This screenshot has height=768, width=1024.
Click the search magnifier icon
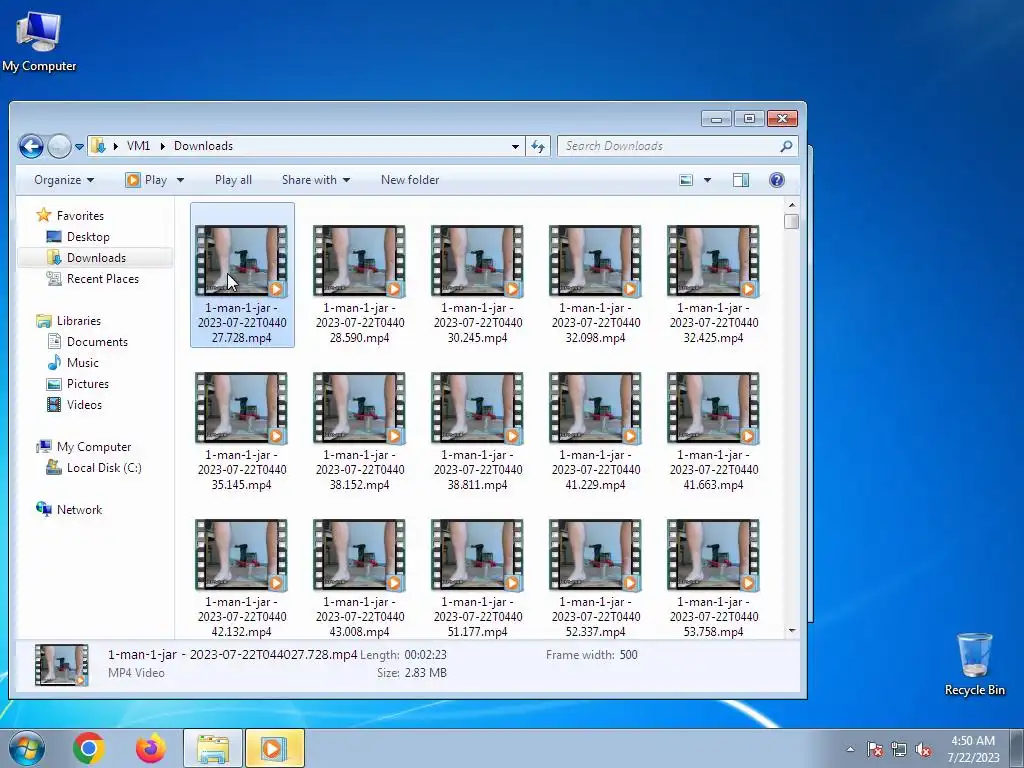(786, 146)
